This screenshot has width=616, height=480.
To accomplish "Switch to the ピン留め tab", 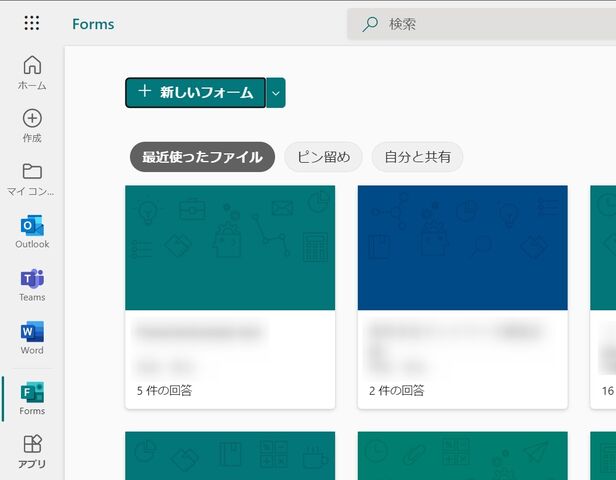I will pyautogui.click(x=323, y=157).
